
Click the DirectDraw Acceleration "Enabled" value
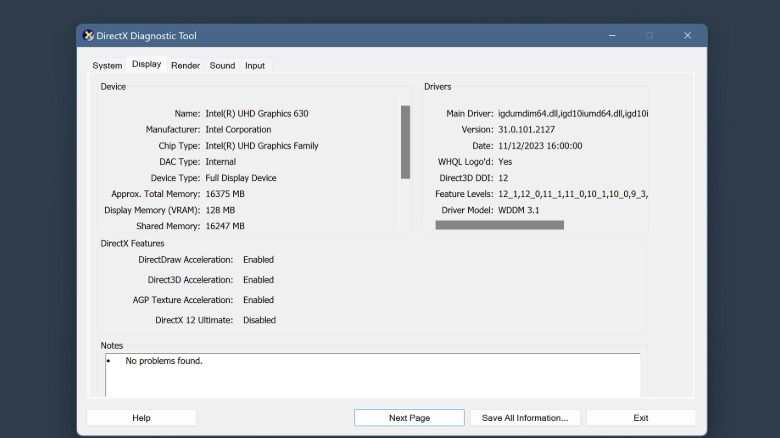(258, 259)
